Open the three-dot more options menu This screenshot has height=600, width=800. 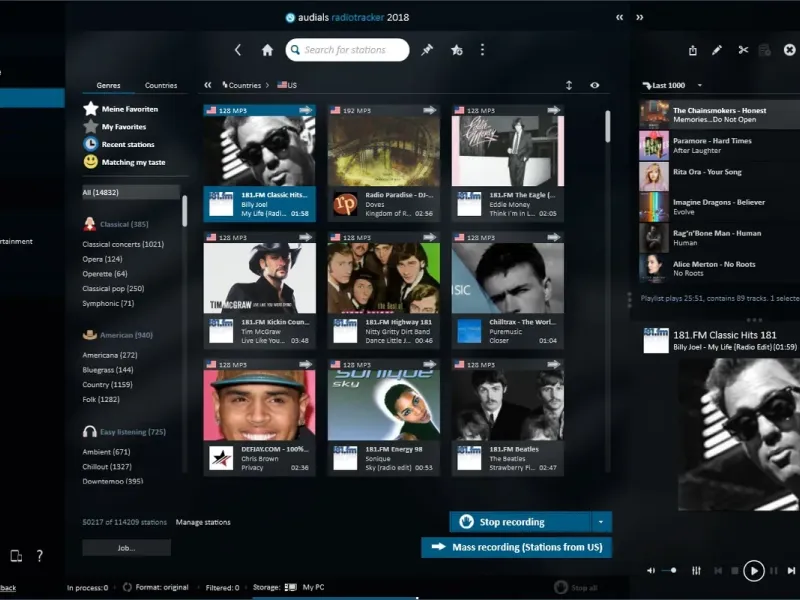point(482,50)
